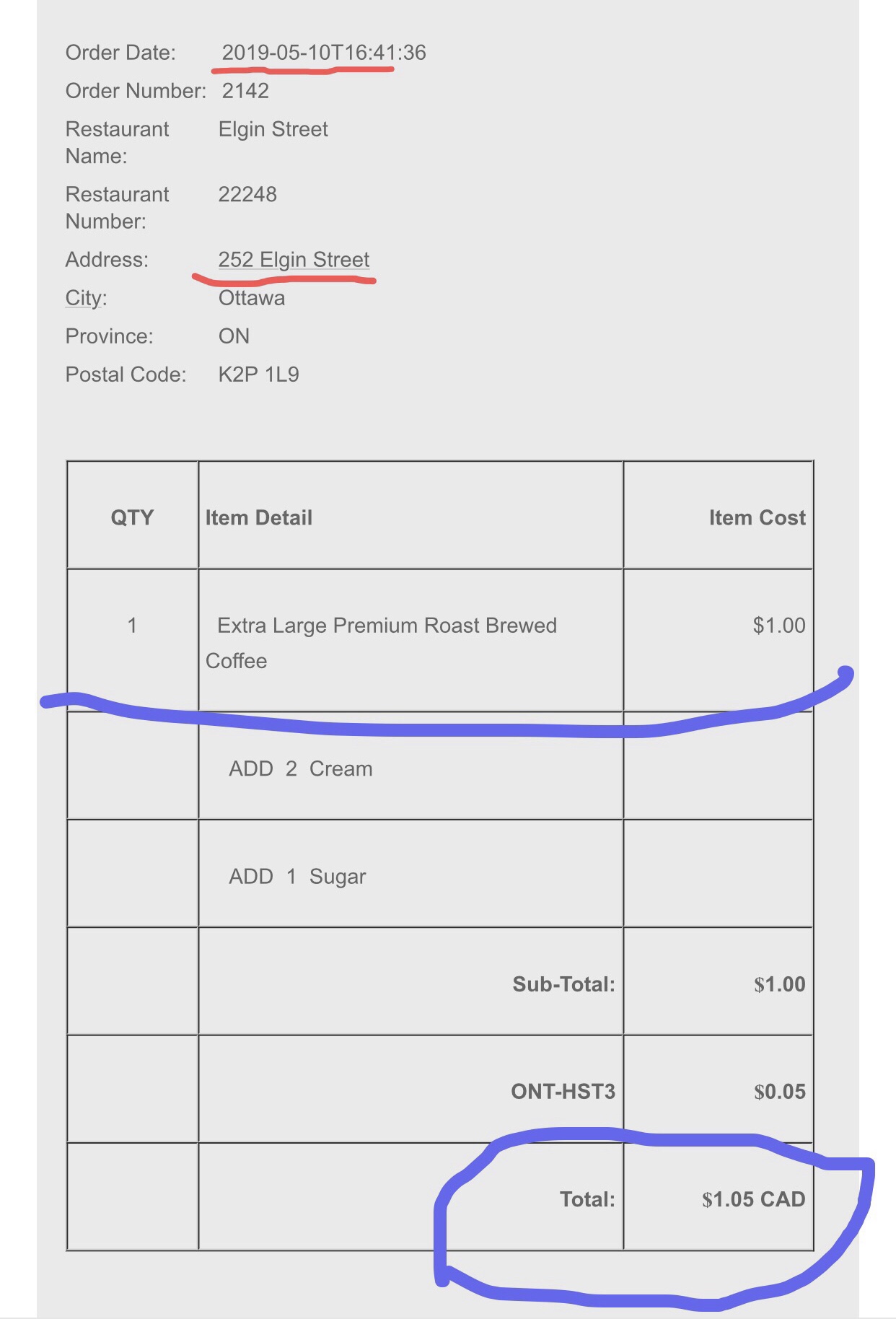Click the 252 Elgin Street address link
The height and width of the screenshot is (1319, 896).
coord(294,259)
